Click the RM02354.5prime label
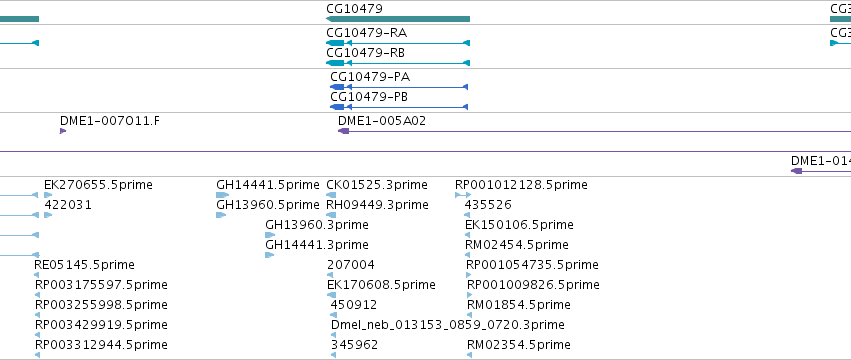 pos(519,345)
